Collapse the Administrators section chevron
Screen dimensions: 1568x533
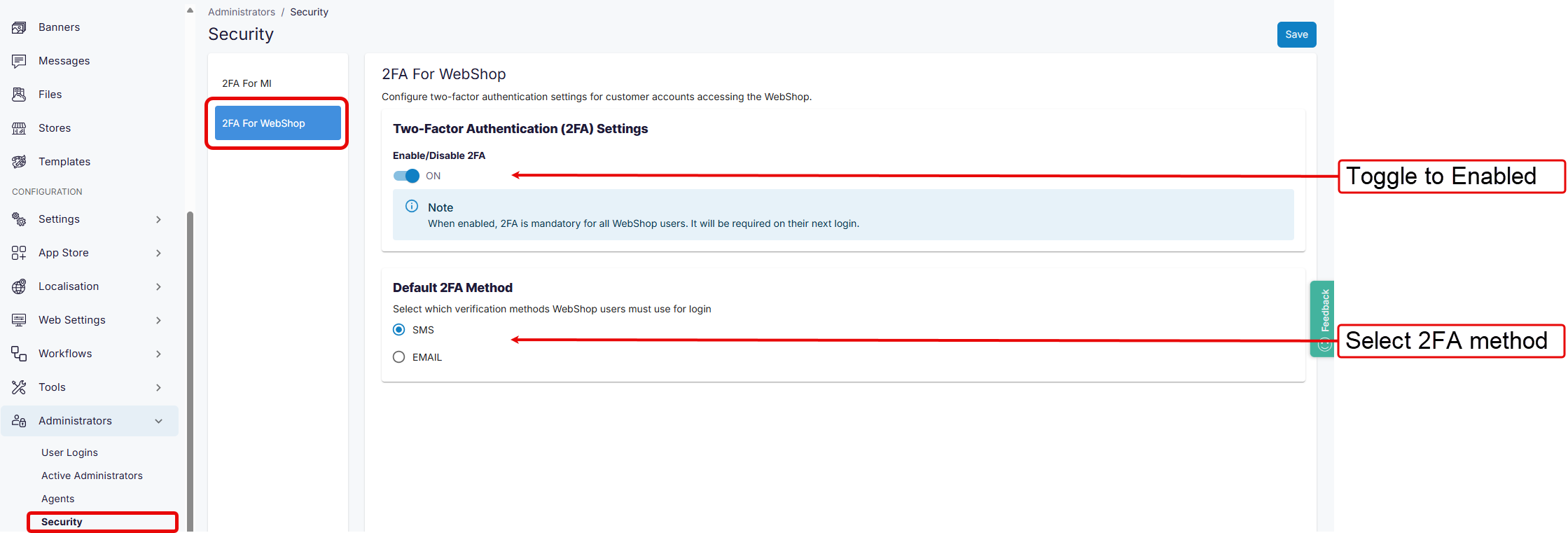(x=159, y=421)
